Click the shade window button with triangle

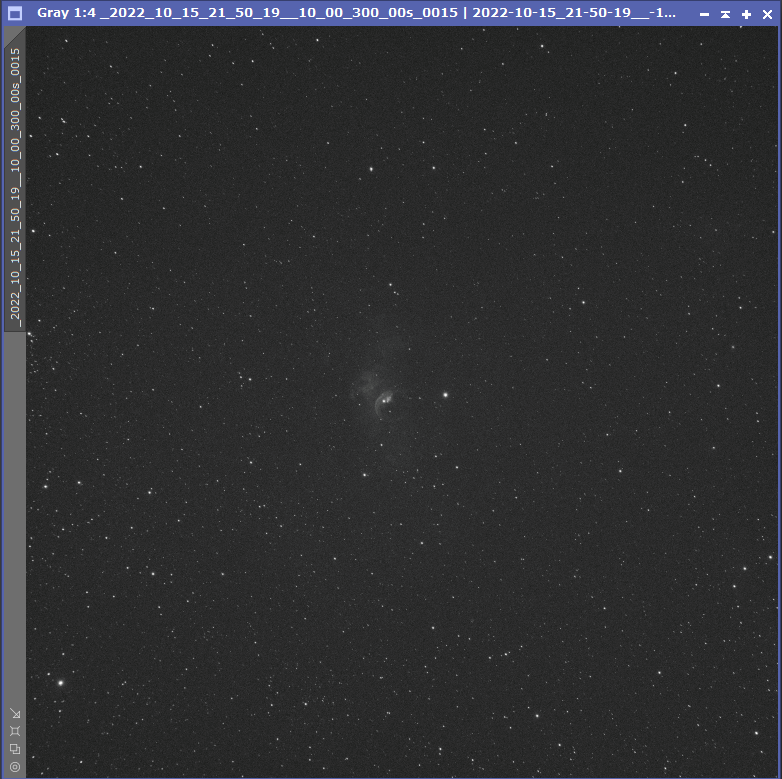pos(725,15)
